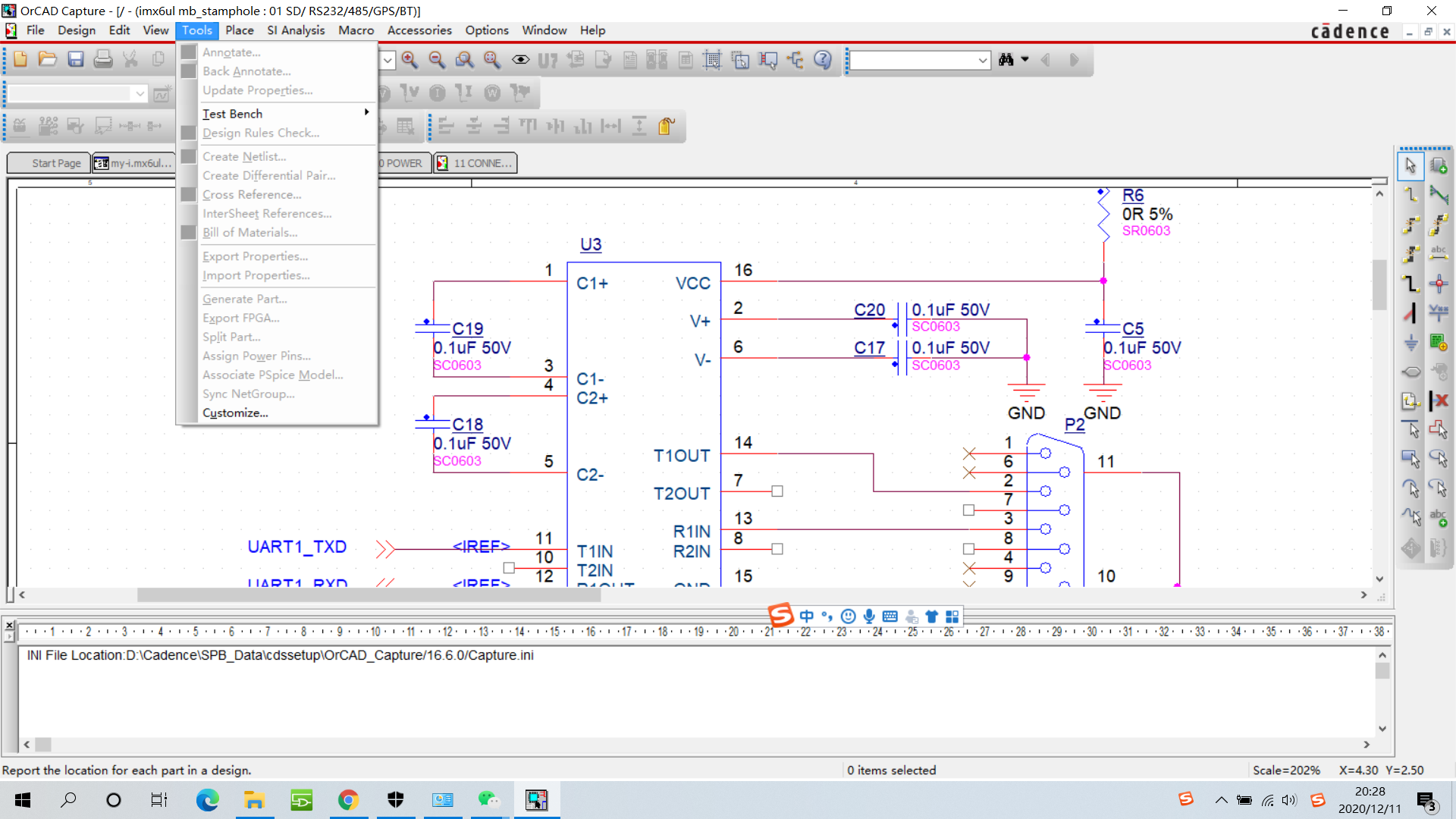Select the Place Bus Entry tool
Image resolution: width=1456 pixels, height=819 pixels.
pyautogui.click(x=1410, y=312)
